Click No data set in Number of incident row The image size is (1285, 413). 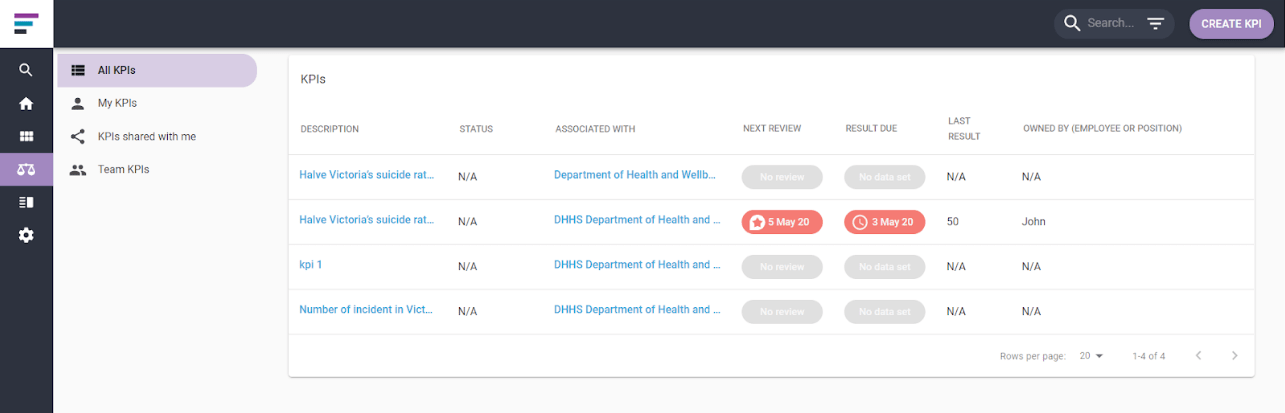point(885,311)
